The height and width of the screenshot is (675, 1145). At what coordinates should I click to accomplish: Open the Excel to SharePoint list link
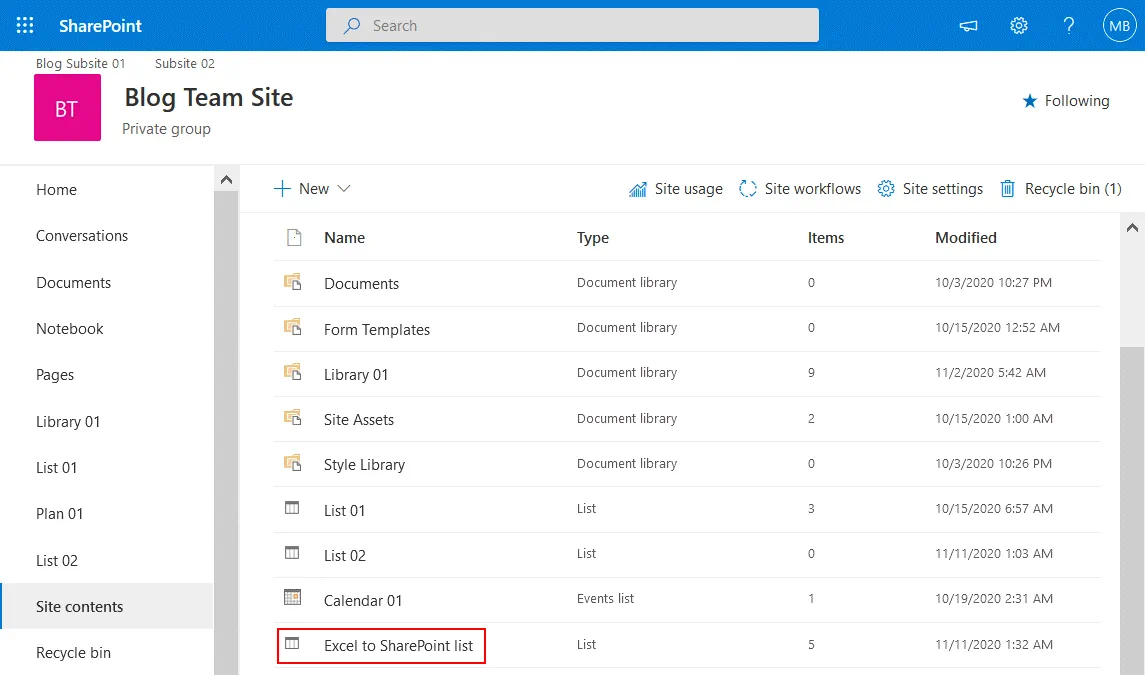pyautogui.click(x=398, y=646)
